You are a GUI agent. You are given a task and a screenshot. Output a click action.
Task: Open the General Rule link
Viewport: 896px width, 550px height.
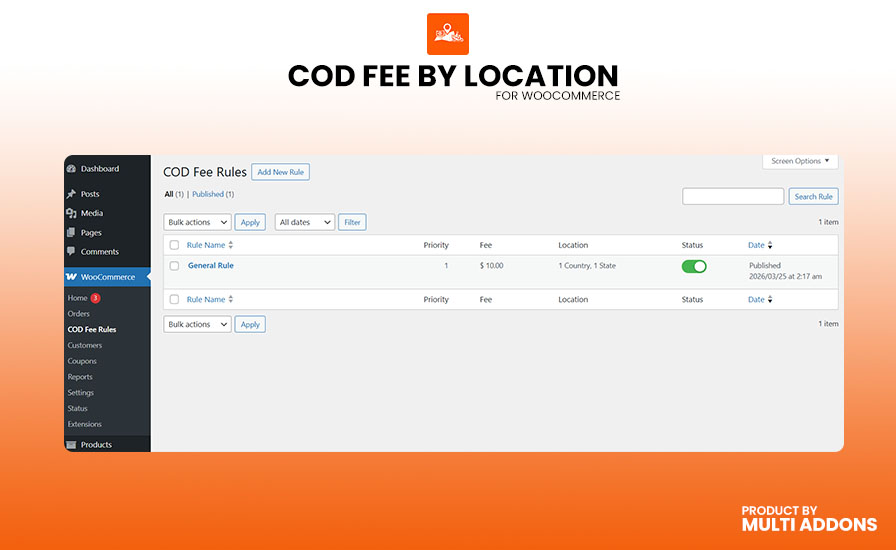[x=210, y=265]
